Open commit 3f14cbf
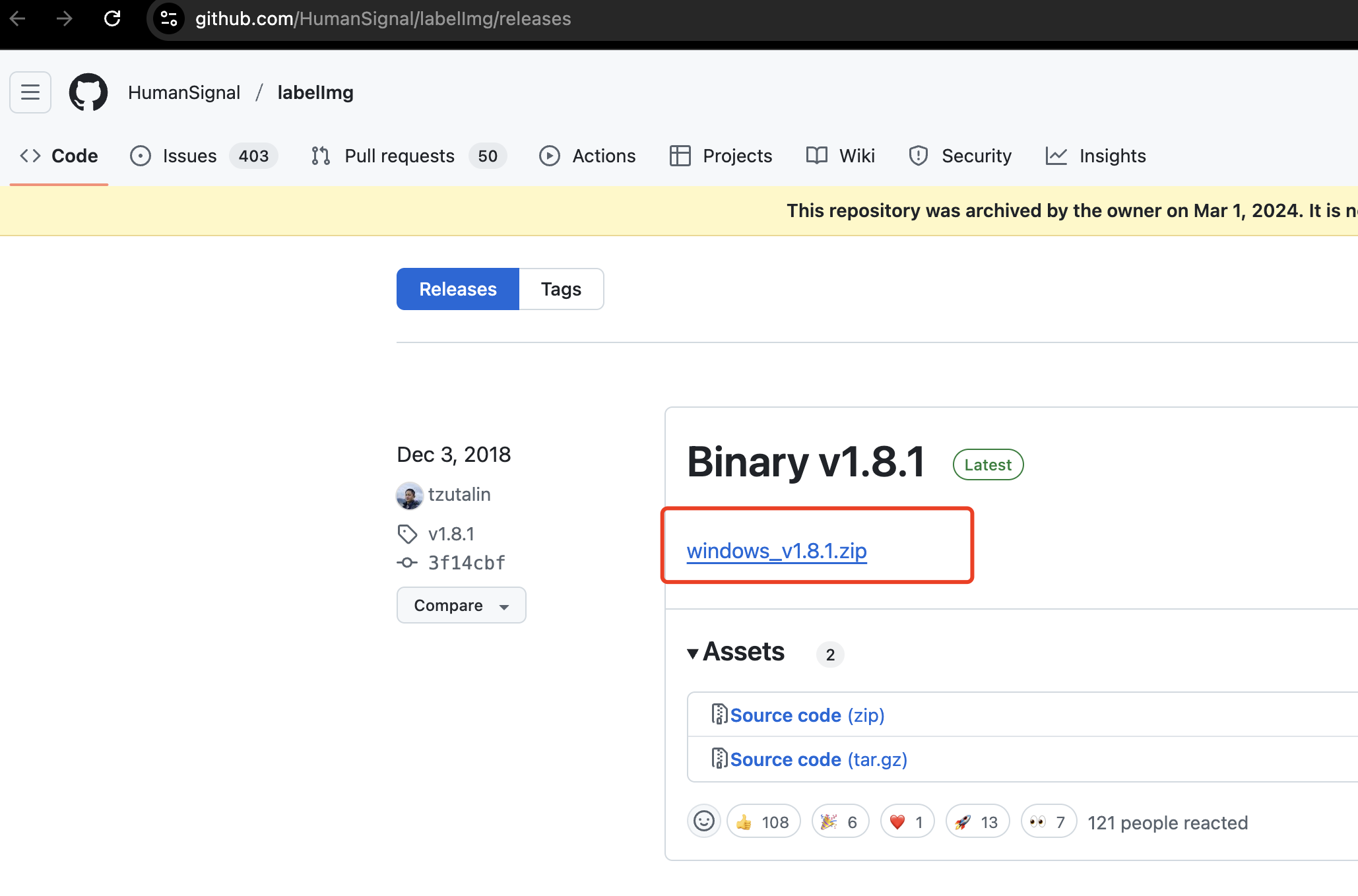This screenshot has height=896, width=1358. [467, 563]
